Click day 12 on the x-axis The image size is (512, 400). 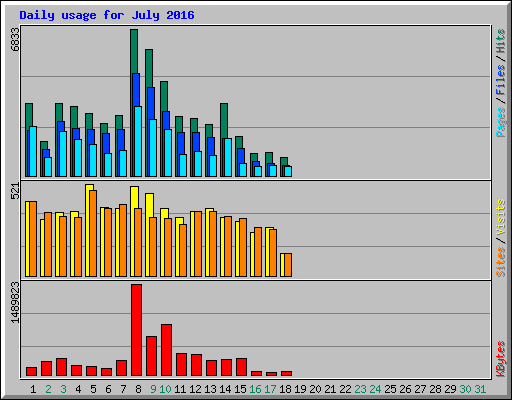(195, 389)
